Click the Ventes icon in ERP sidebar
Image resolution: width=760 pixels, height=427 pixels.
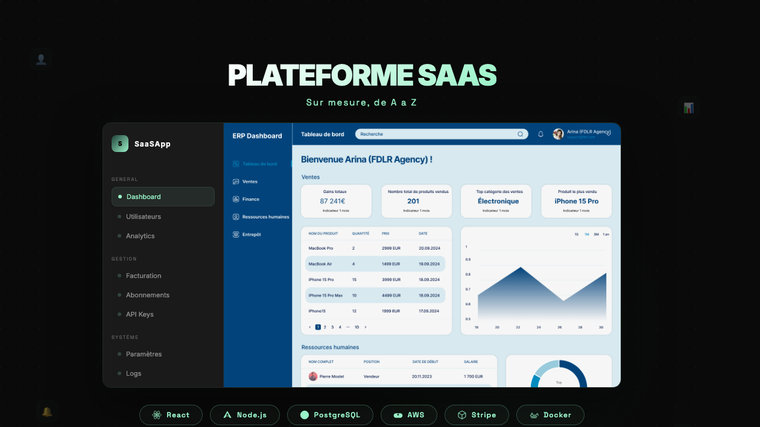(236, 182)
